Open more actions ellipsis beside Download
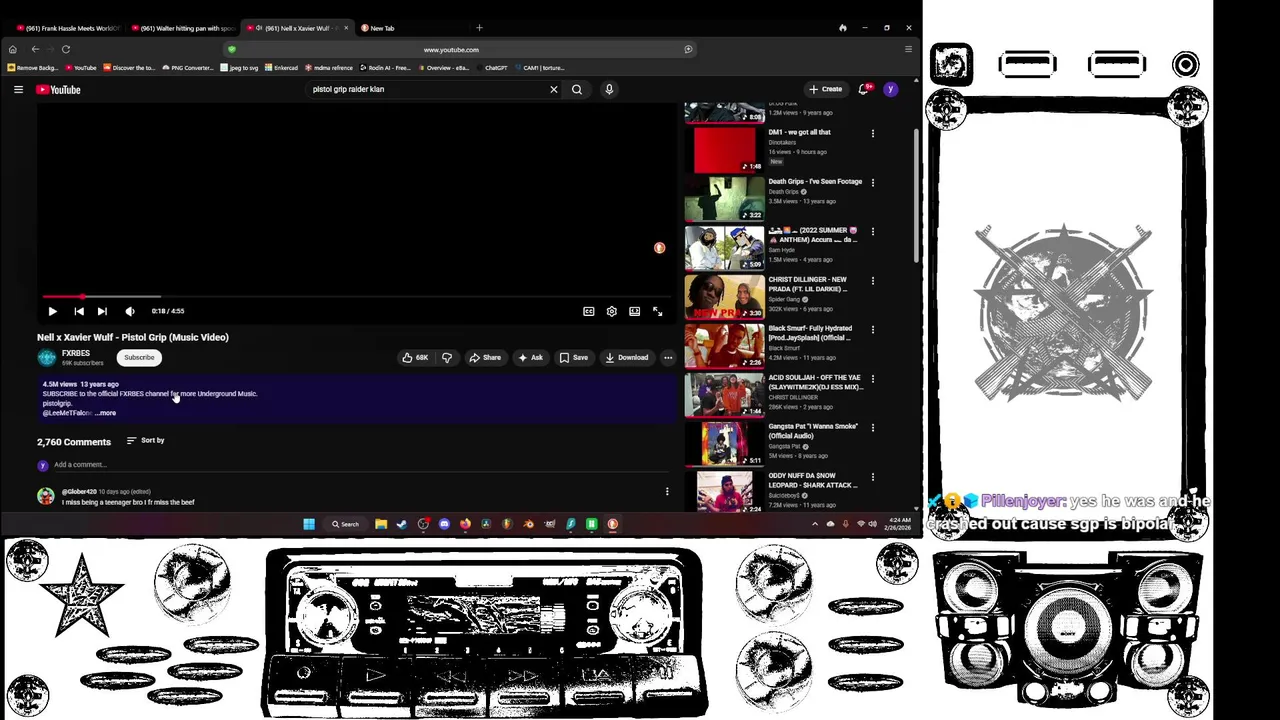Image resolution: width=1280 pixels, height=720 pixels. (x=668, y=357)
